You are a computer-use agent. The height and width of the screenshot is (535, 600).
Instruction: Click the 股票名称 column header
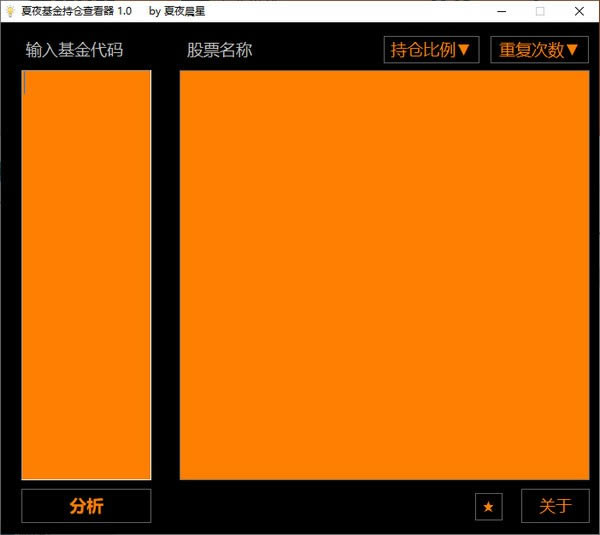[x=220, y=50]
